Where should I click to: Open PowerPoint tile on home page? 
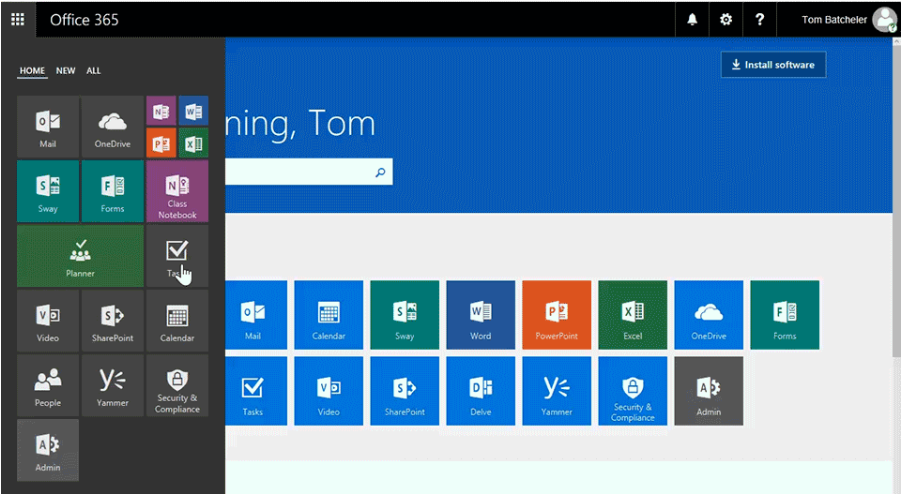point(557,315)
